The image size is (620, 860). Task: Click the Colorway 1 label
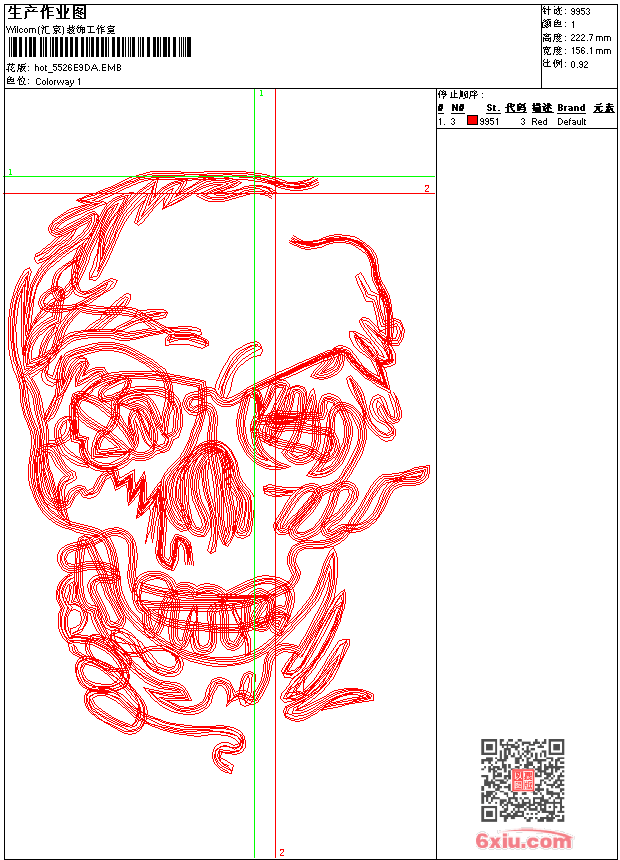coord(58,81)
